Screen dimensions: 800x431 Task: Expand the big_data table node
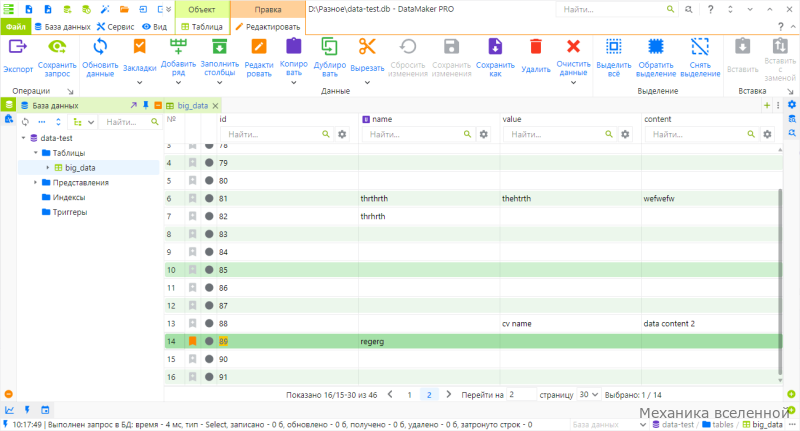[x=48, y=167]
